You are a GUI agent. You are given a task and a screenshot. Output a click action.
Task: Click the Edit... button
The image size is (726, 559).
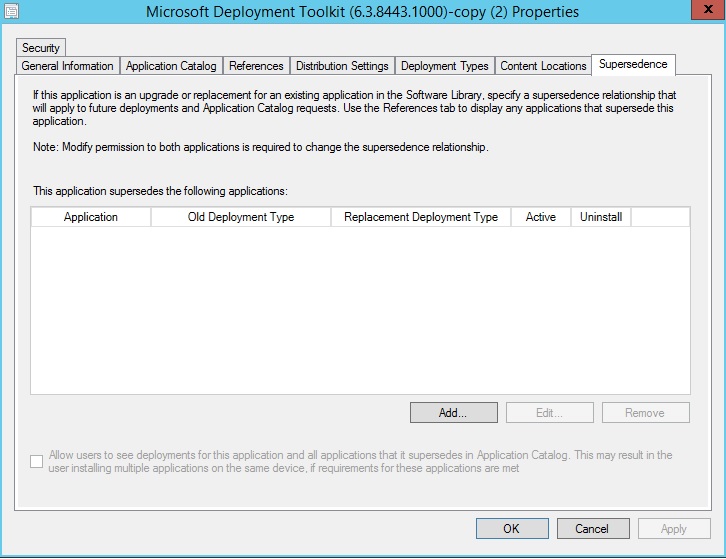(550, 413)
